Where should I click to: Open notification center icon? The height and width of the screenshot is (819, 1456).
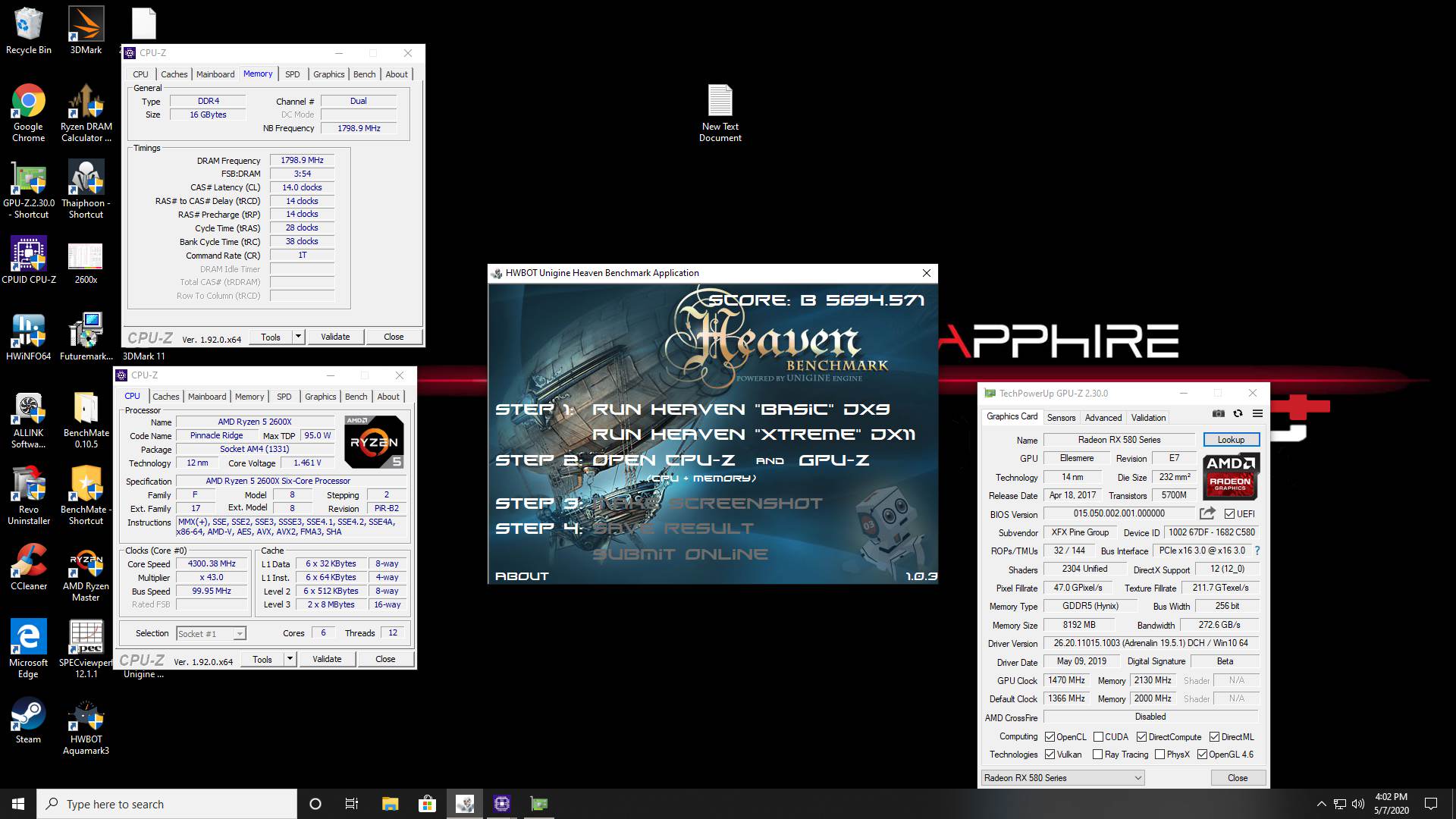(1431, 804)
